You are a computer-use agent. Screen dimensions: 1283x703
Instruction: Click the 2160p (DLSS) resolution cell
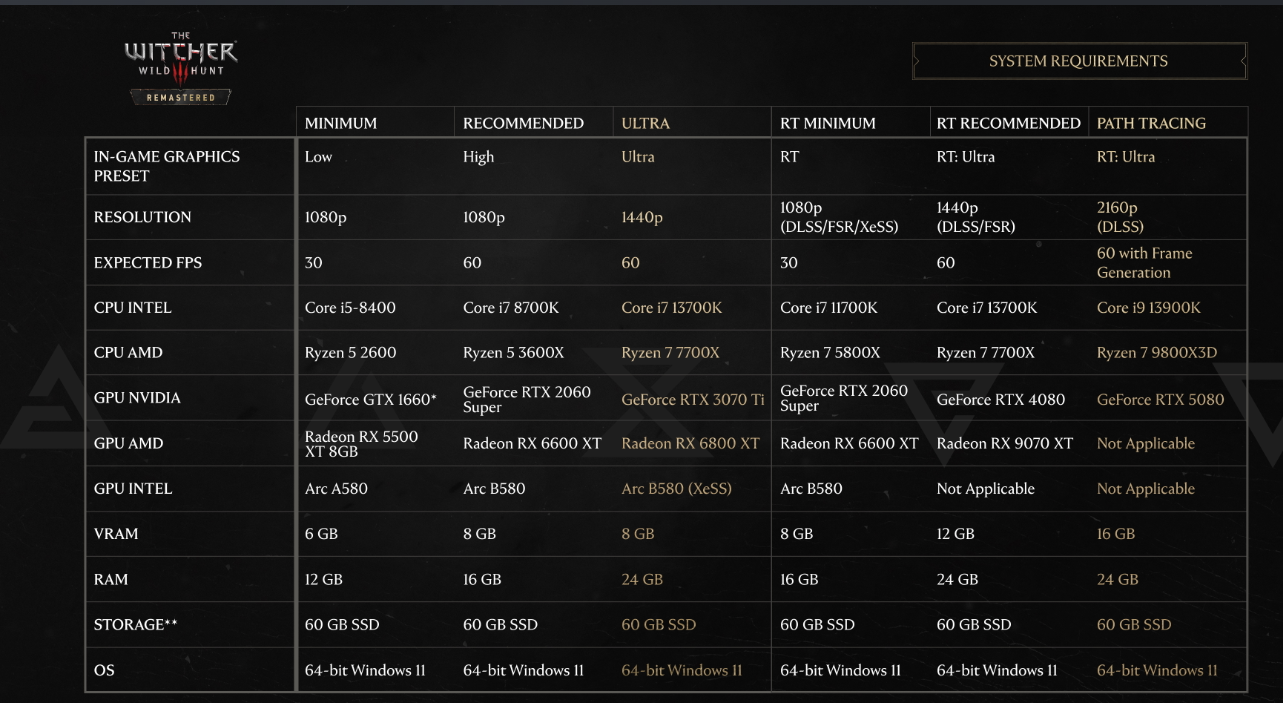click(1120, 217)
